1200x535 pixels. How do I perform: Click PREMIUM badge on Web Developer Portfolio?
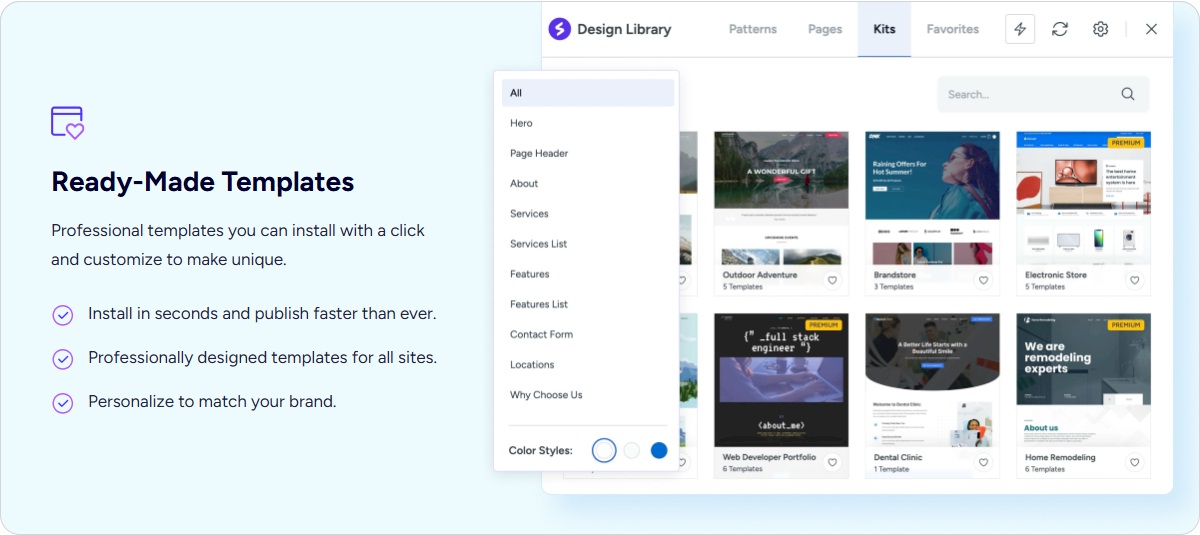click(823, 325)
